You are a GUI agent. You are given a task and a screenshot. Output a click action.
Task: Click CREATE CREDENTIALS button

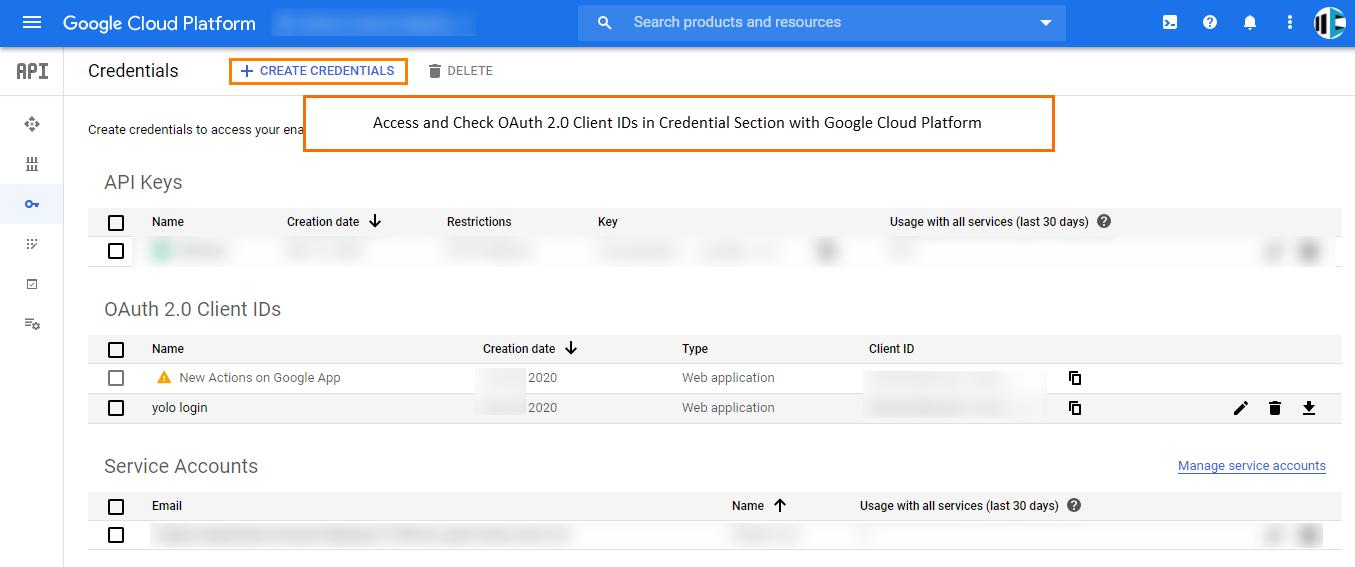pos(318,71)
